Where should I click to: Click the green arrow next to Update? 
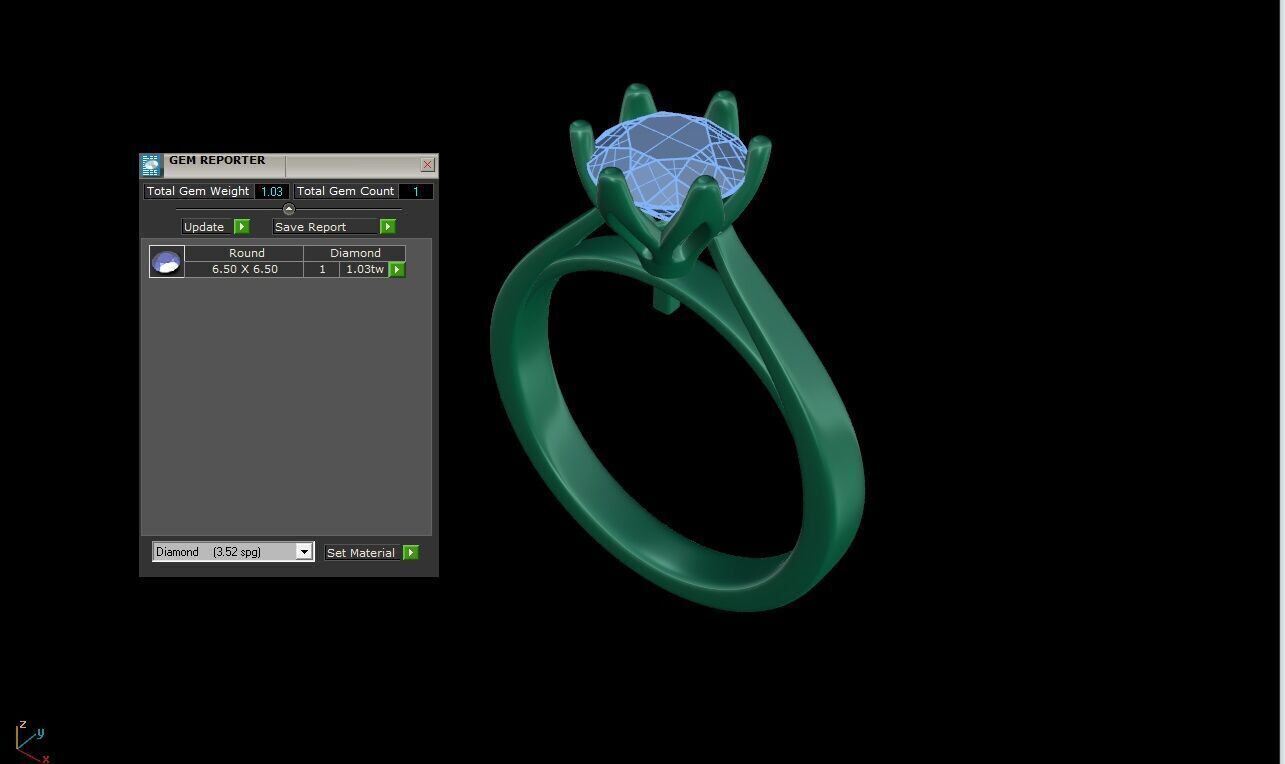241,227
